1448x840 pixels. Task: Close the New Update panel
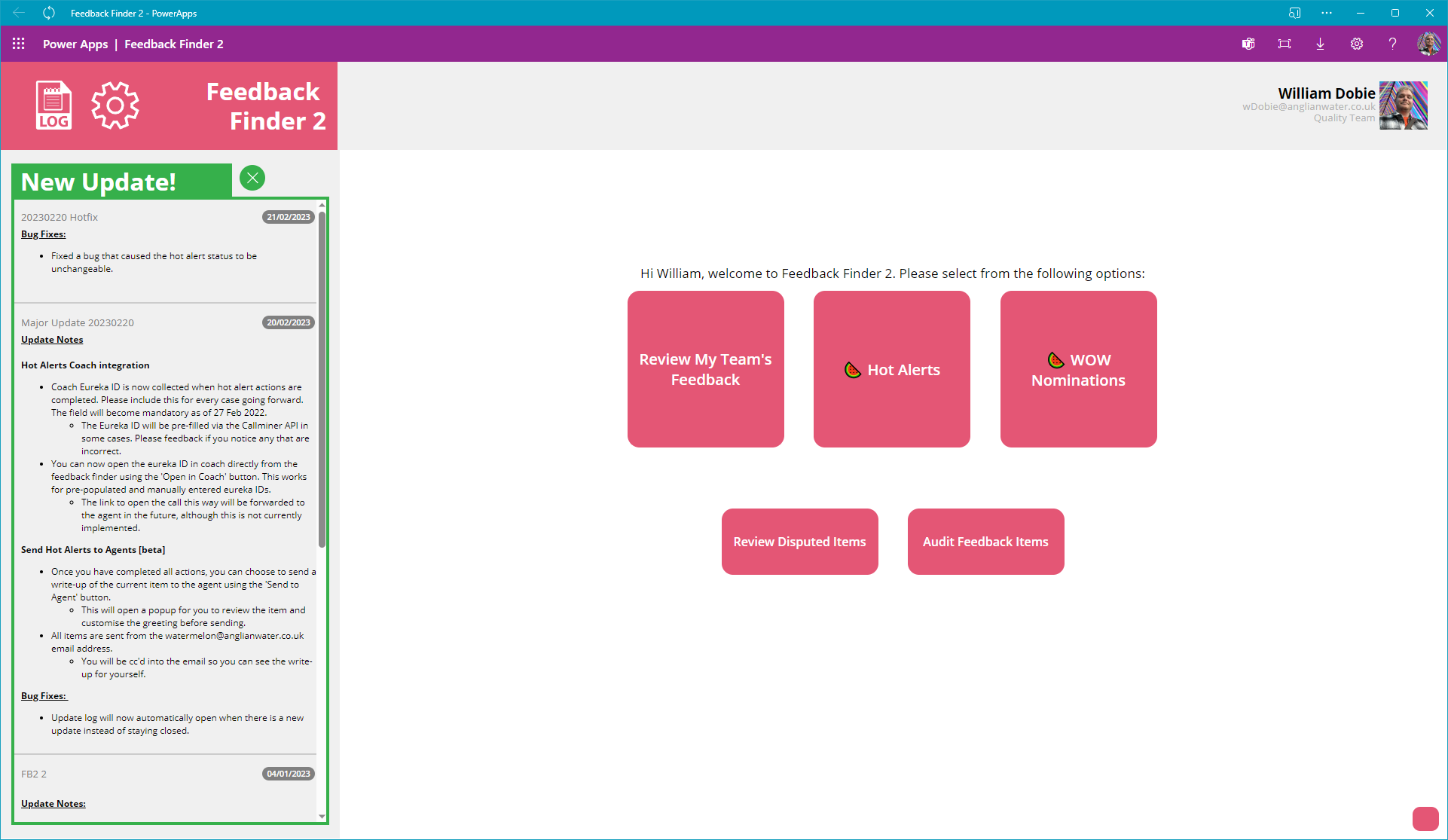tap(252, 178)
